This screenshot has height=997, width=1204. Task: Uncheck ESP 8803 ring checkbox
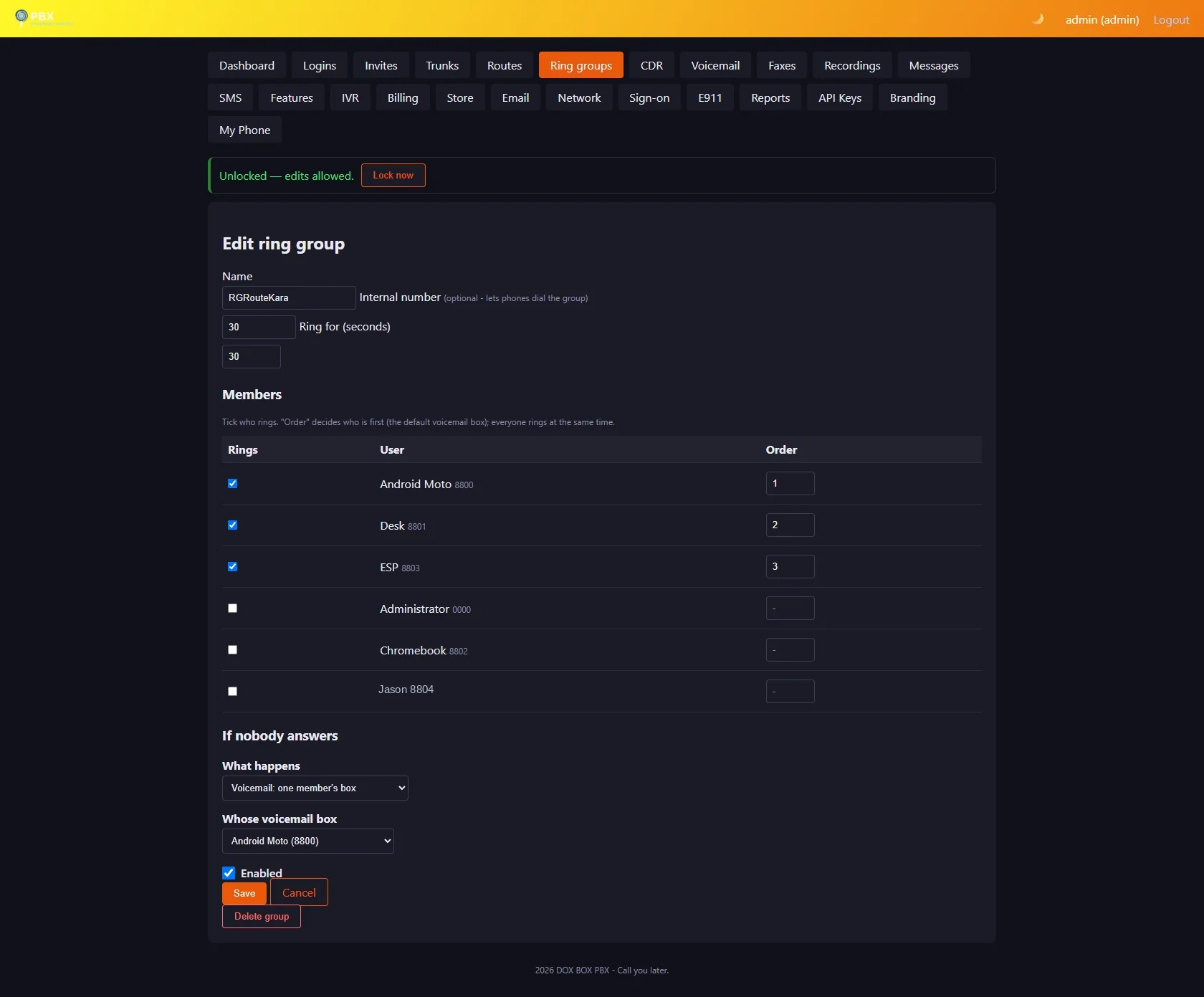point(232,567)
